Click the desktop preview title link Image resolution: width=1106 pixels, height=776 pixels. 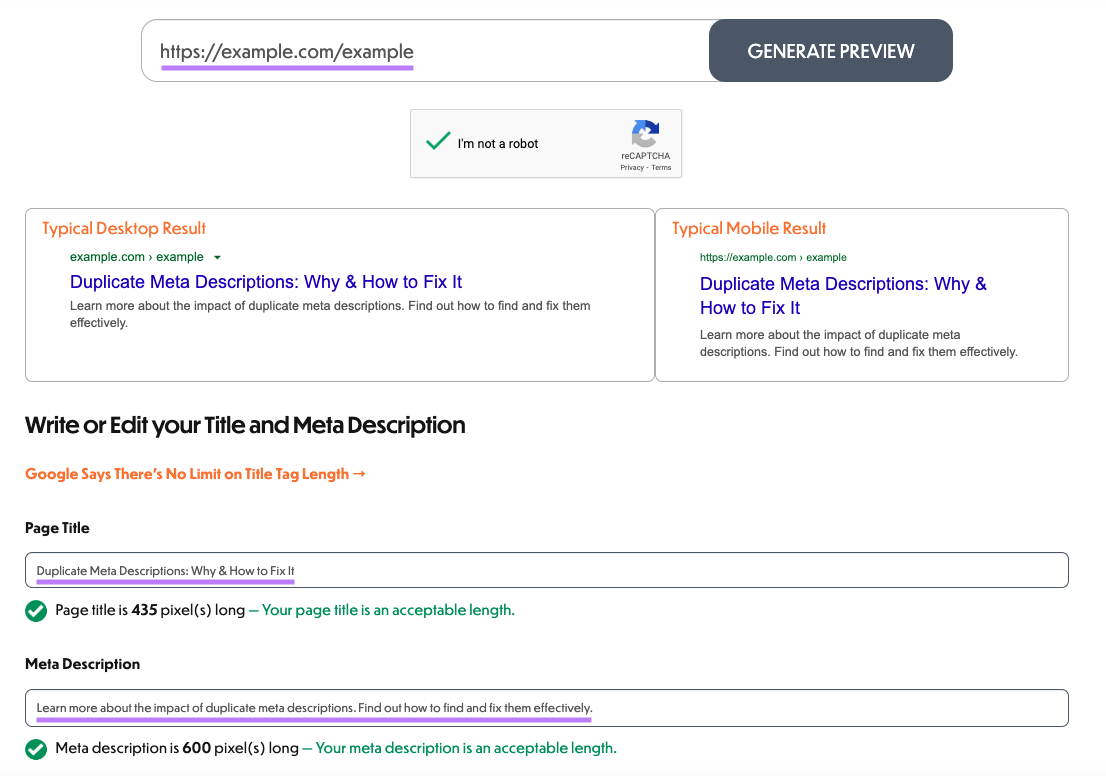[265, 281]
